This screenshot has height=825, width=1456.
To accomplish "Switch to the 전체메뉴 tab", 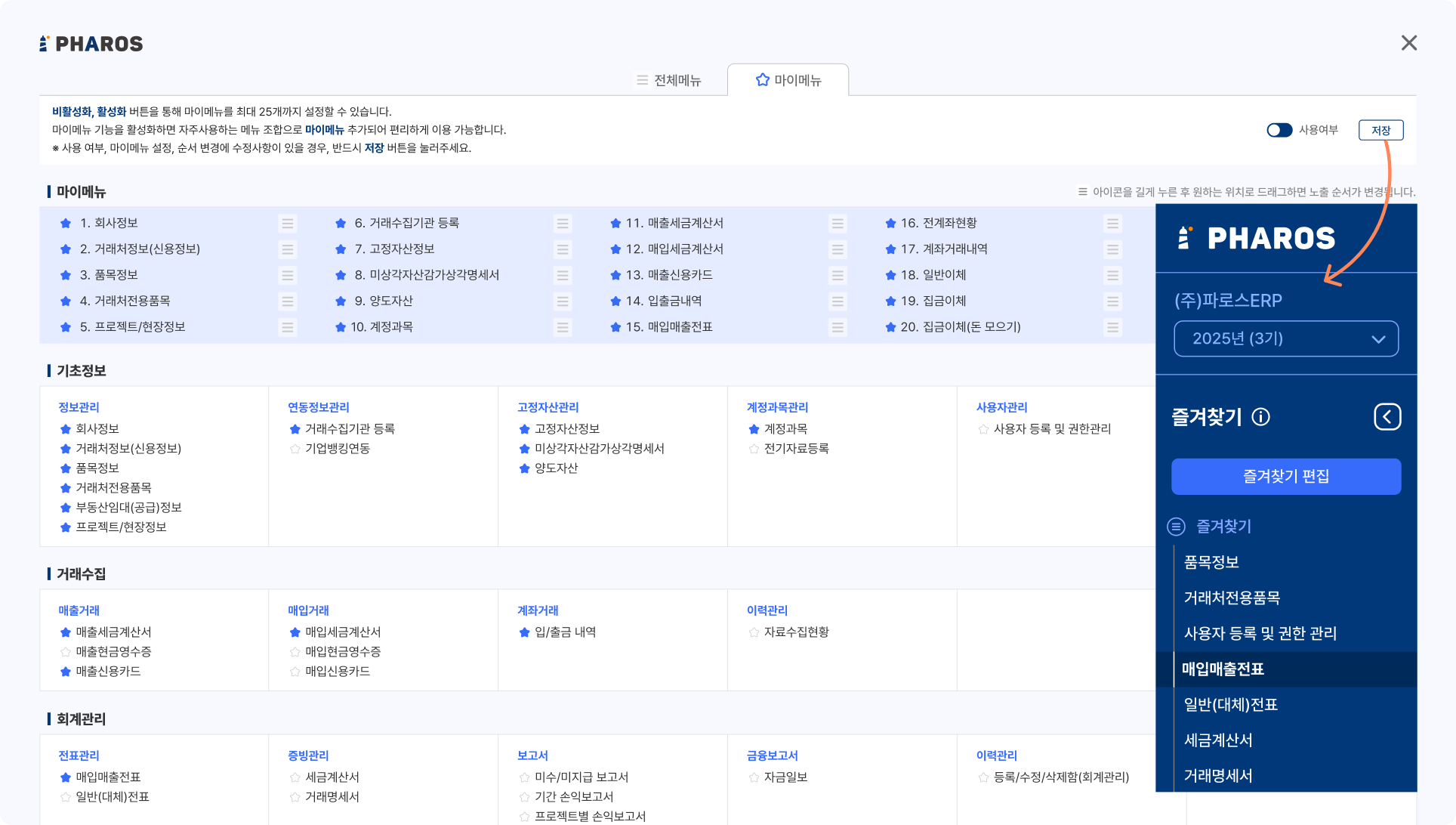I will (669, 80).
